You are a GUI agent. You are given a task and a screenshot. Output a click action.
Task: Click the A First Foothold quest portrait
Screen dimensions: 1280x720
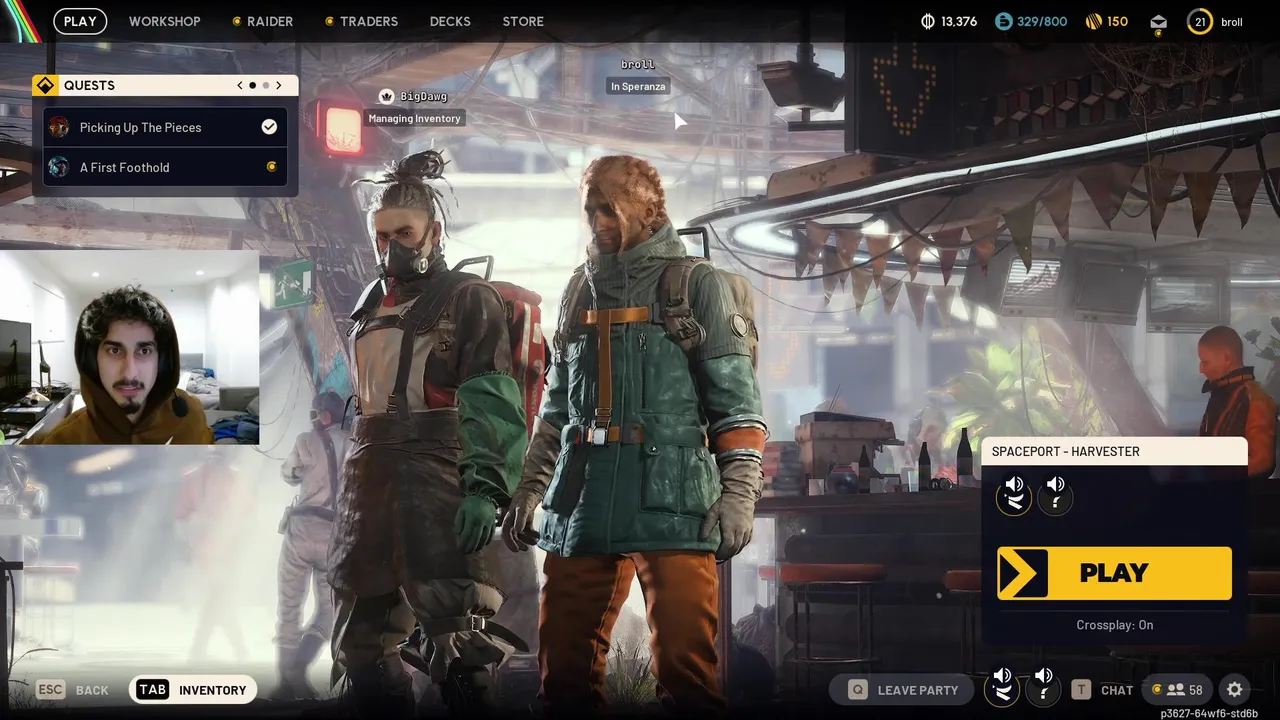(59, 167)
